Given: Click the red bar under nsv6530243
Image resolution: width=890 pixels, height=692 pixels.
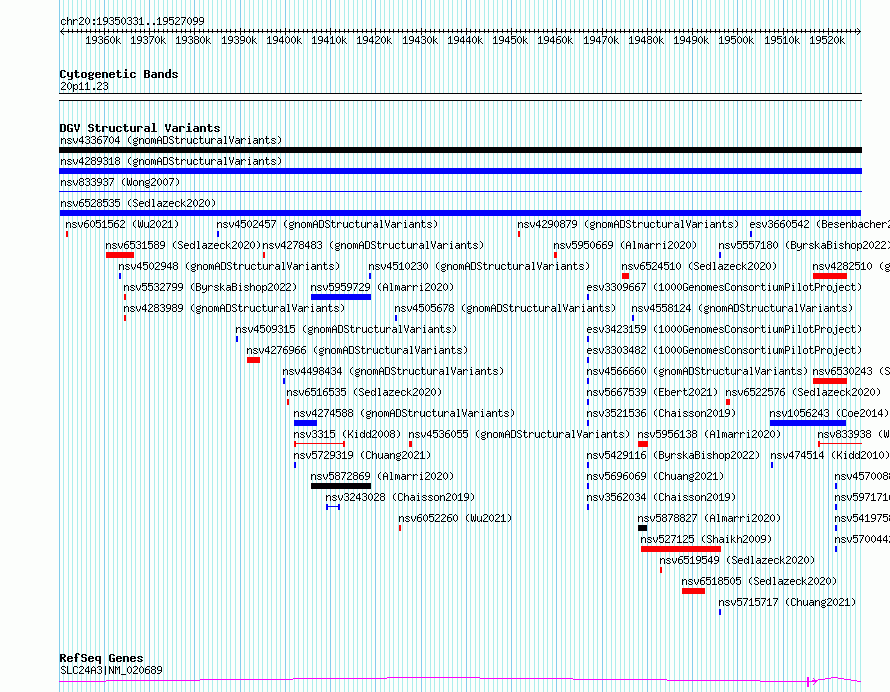Looking at the screenshot, I should (x=830, y=381).
